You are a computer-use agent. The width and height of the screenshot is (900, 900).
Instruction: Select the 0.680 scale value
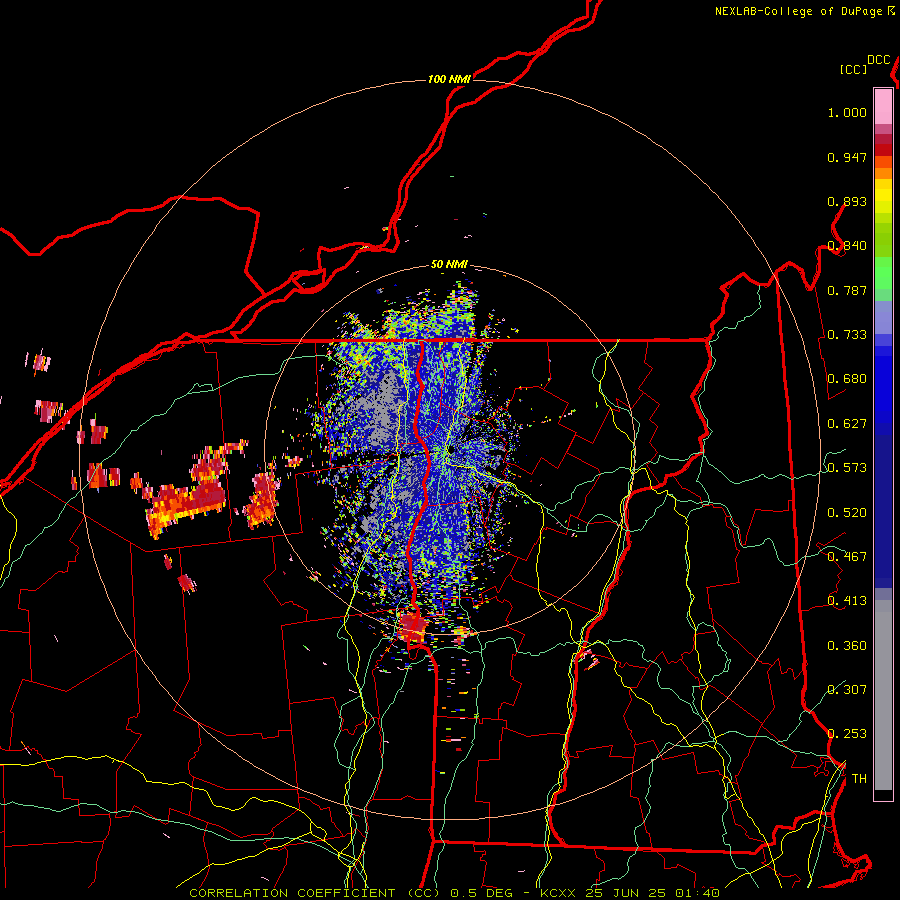(847, 379)
